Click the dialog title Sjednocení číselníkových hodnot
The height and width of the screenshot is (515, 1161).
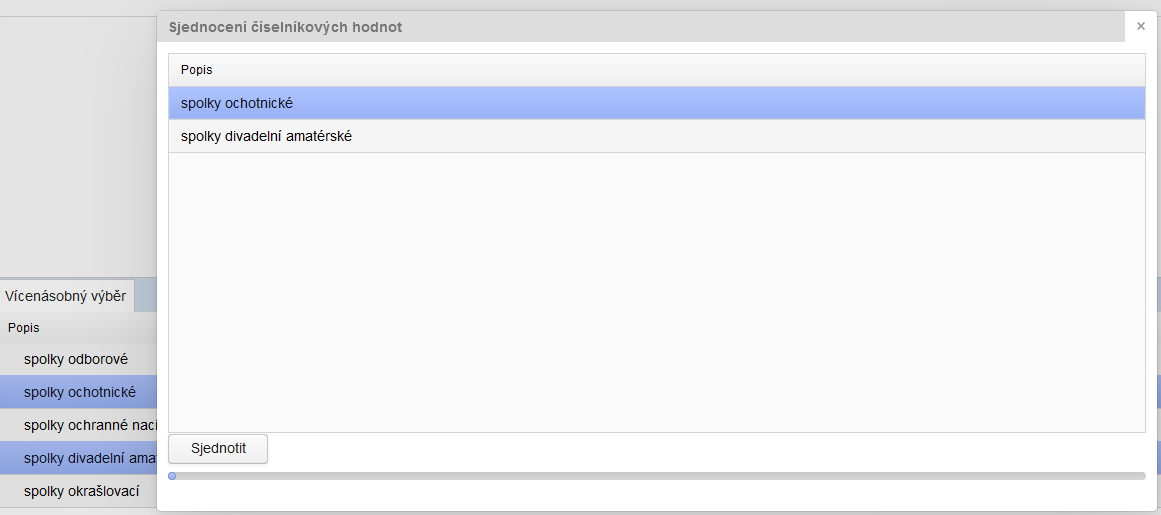pyautogui.click(x=286, y=27)
